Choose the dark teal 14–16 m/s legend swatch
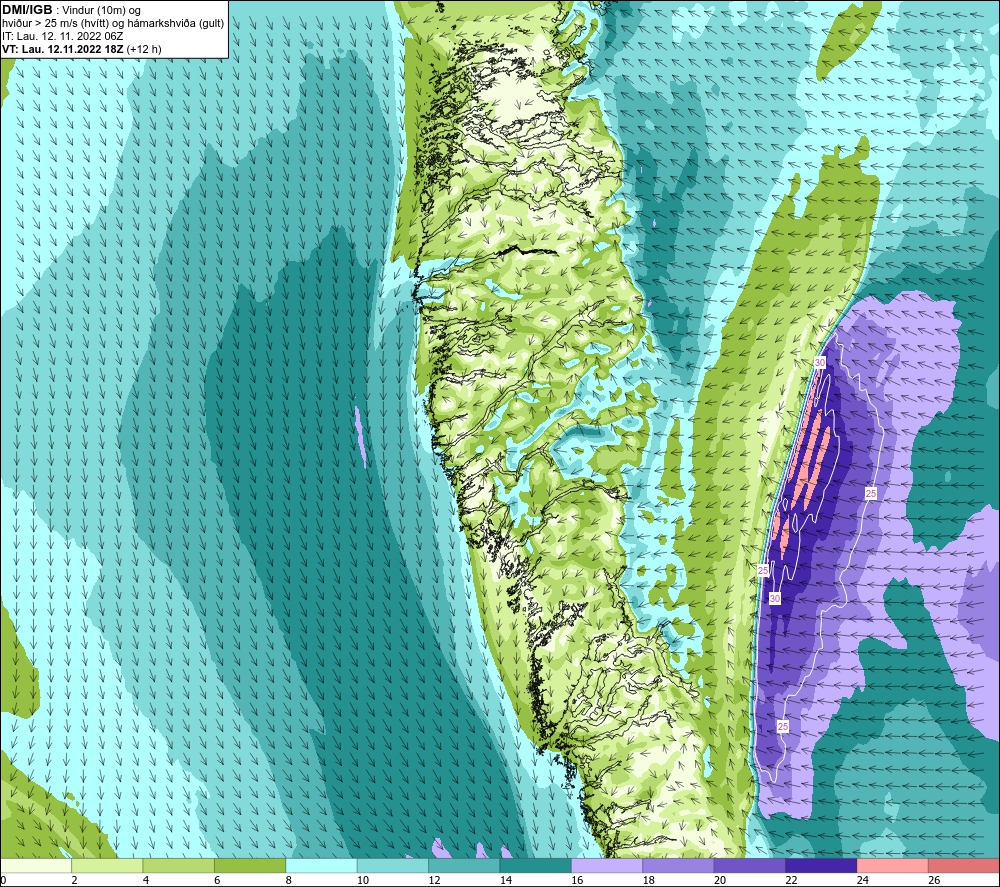Image resolution: width=1000 pixels, height=887 pixels. [536, 865]
